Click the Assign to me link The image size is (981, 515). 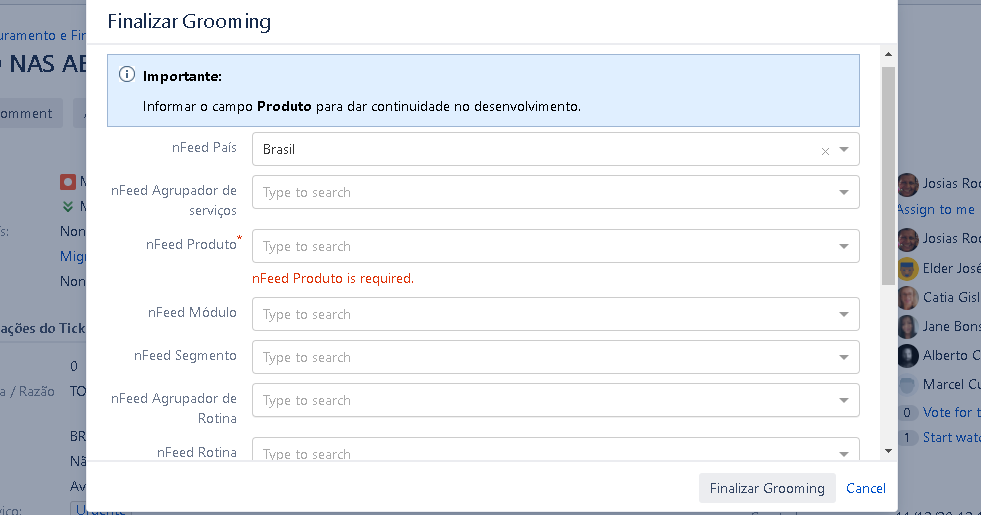(x=936, y=209)
